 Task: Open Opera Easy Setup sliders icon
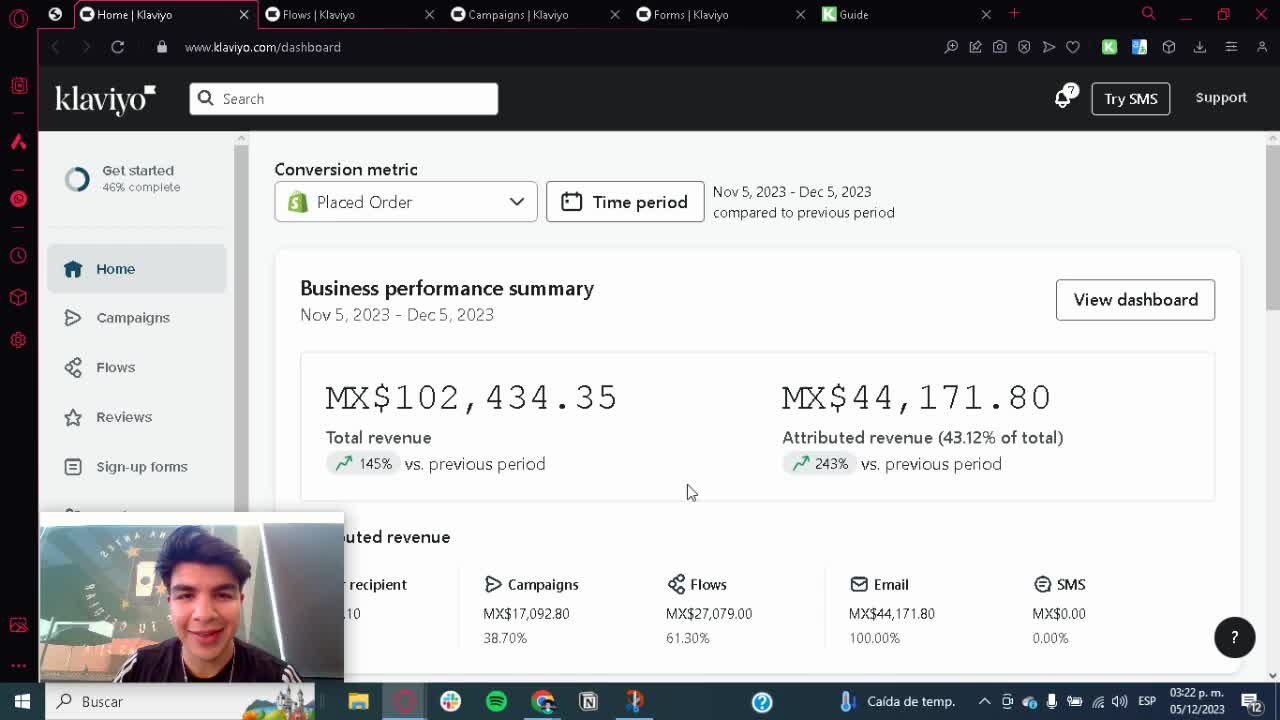[1231, 47]
